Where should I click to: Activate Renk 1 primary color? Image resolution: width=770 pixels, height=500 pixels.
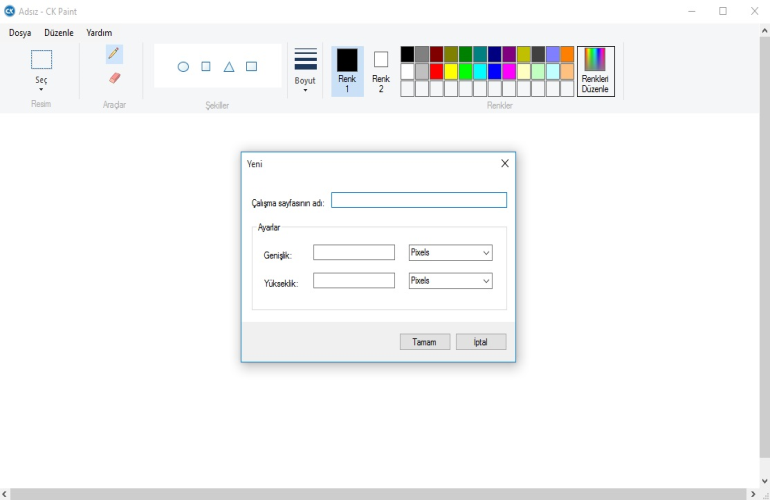click(x=347, y=70)
